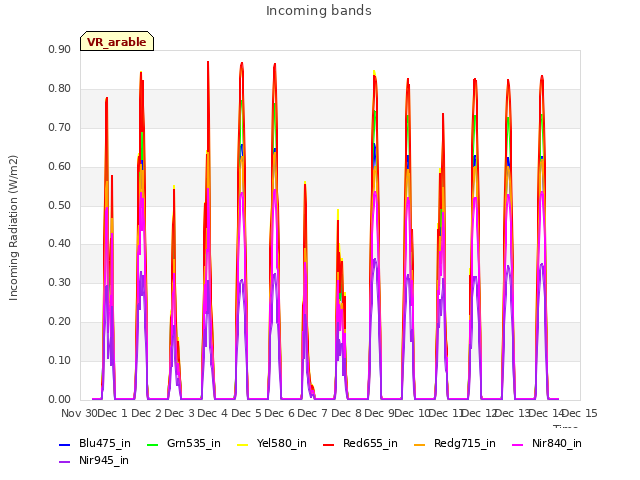This screenshot has height=480, width=640.
Task: Click the Nir945_in legend entry
Action: point(94,460)
